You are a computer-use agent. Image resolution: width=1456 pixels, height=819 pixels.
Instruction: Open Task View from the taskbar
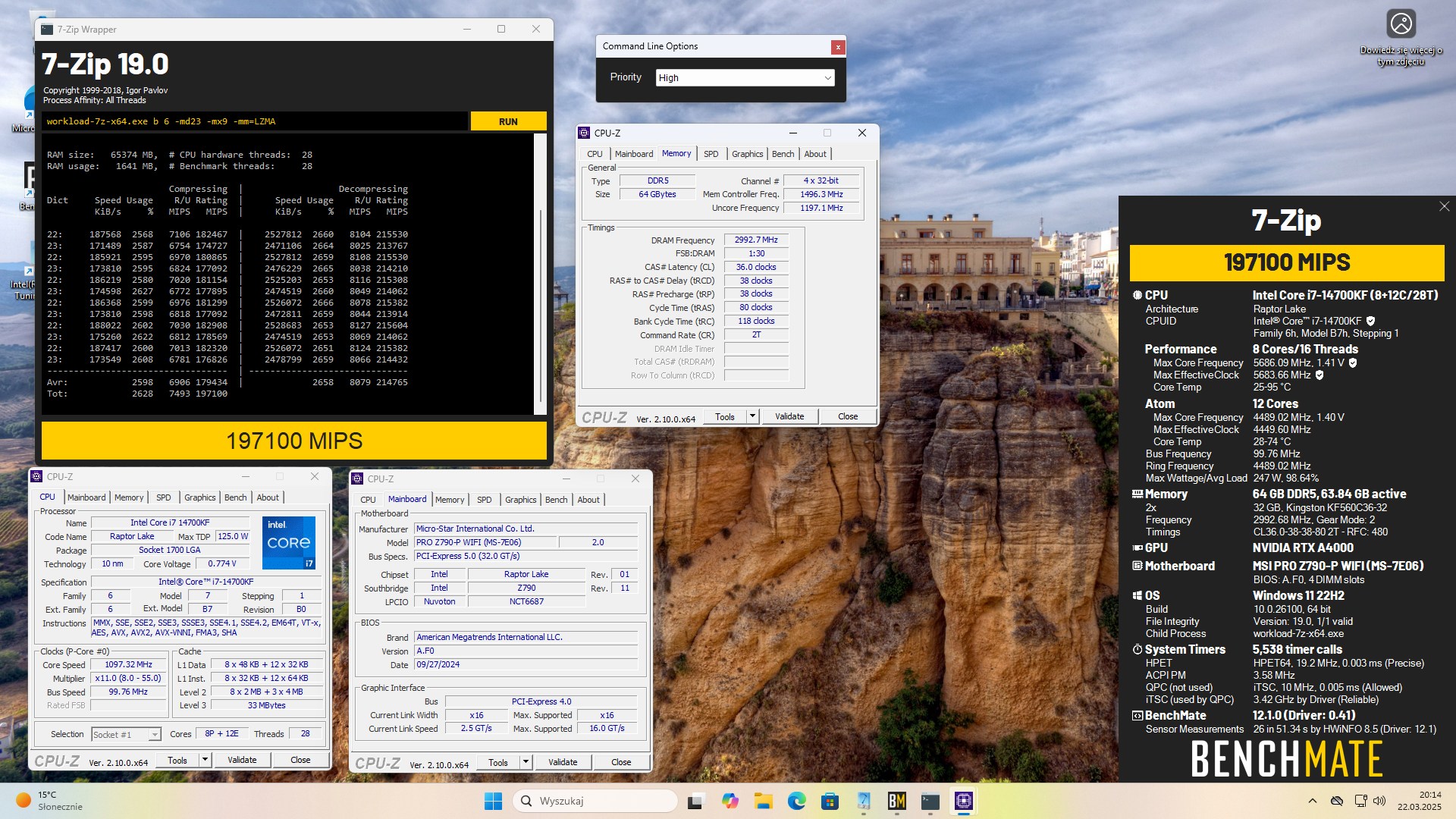pyautogui.click(x=695, y=801)
